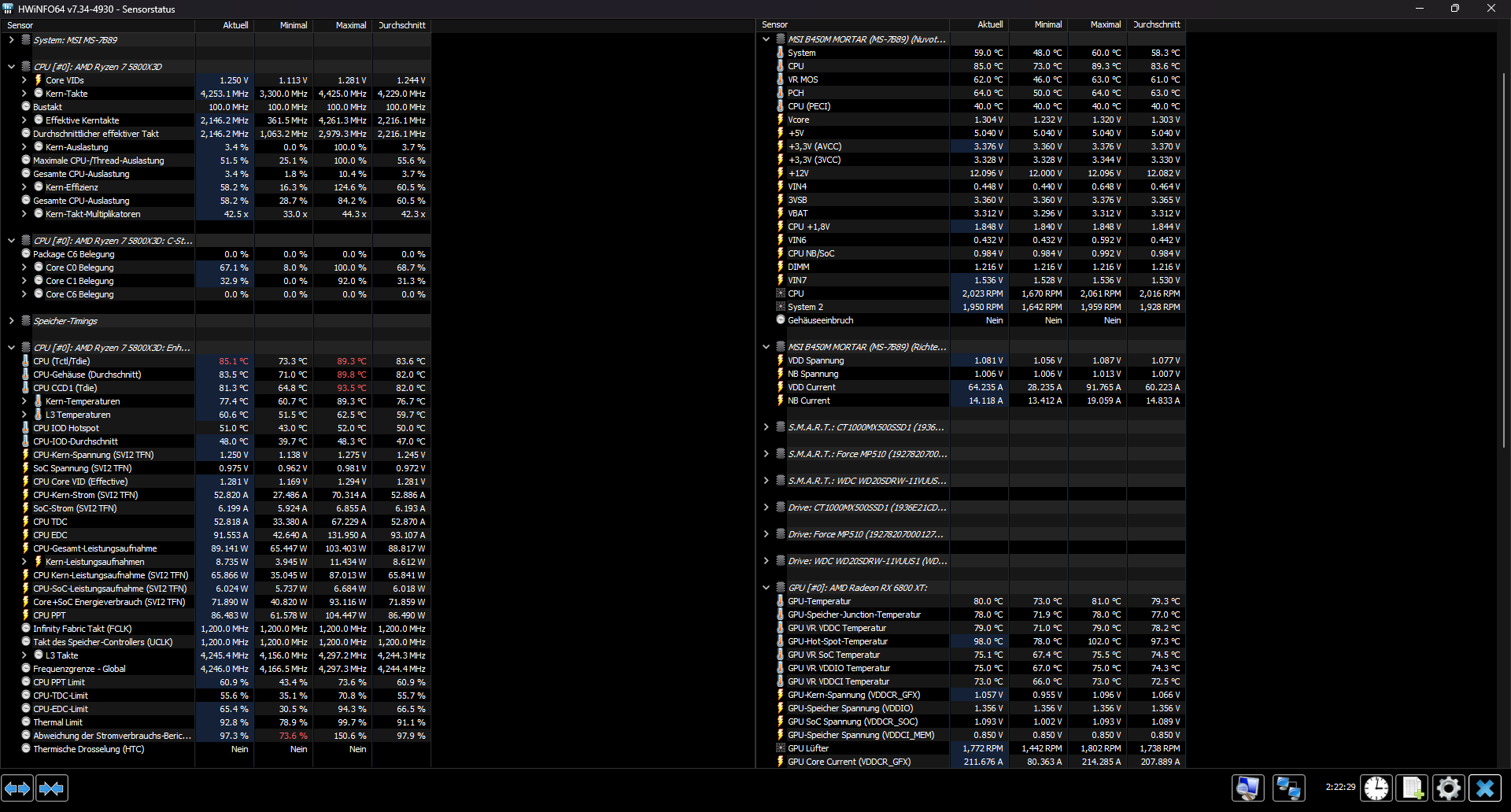Select the VR MOS temperature row

point(971,79)
